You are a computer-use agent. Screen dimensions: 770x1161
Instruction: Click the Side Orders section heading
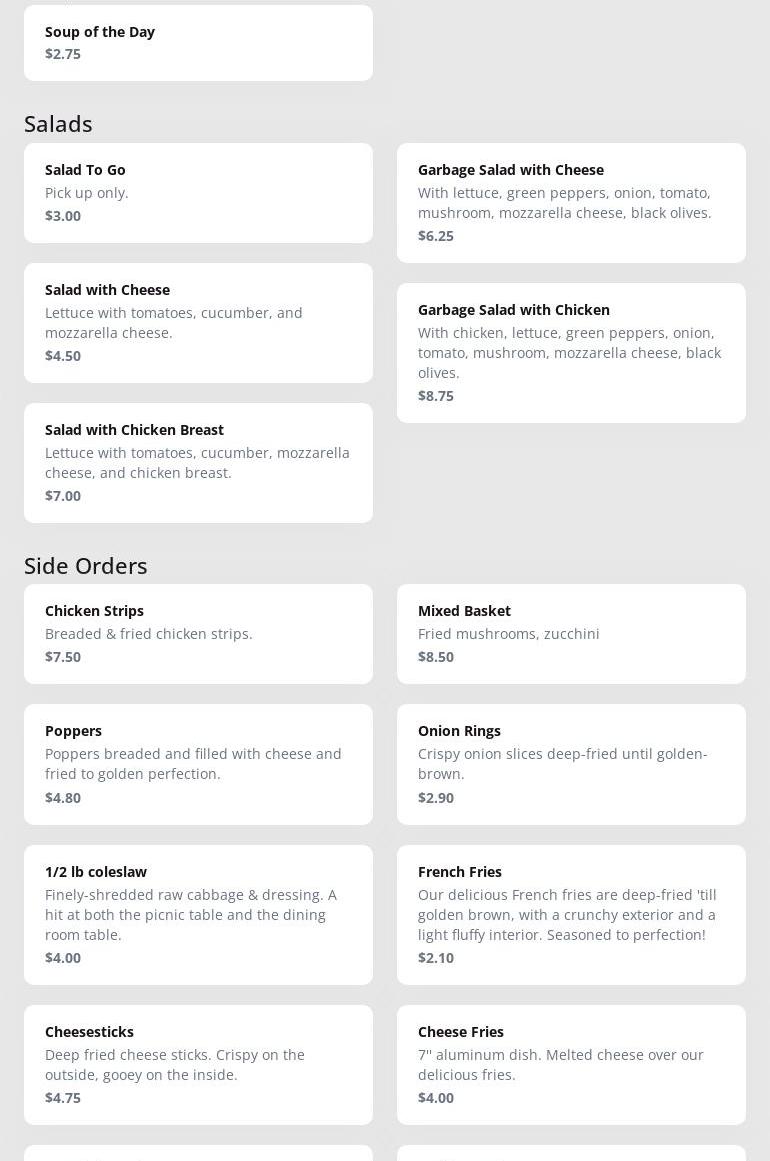86,566
